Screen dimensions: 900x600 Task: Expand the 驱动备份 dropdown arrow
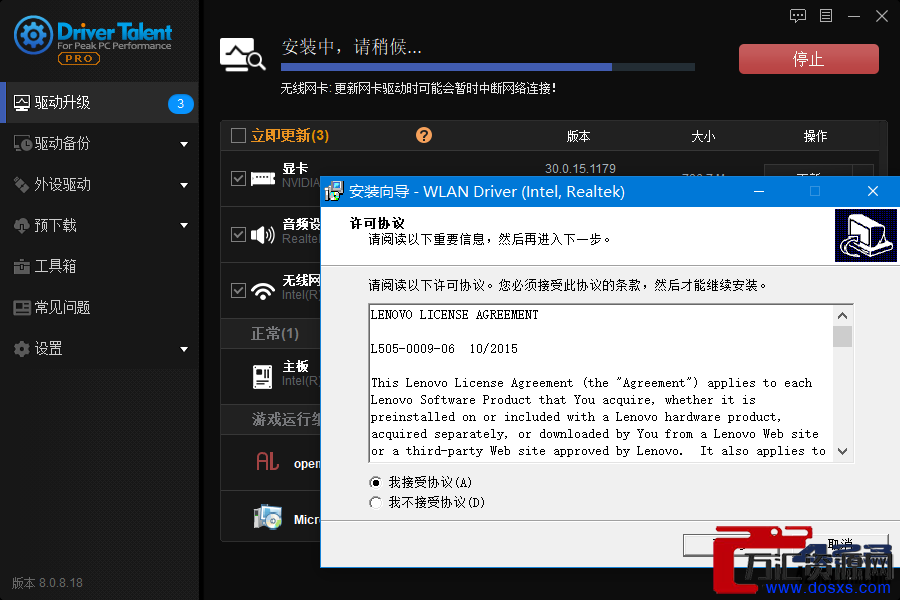[x=184, y=144]
